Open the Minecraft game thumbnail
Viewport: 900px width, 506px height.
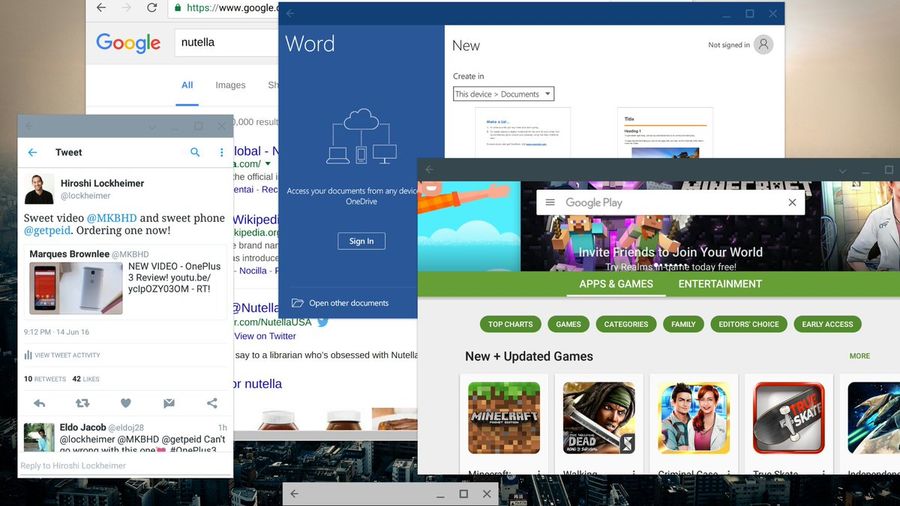[504, 418]
